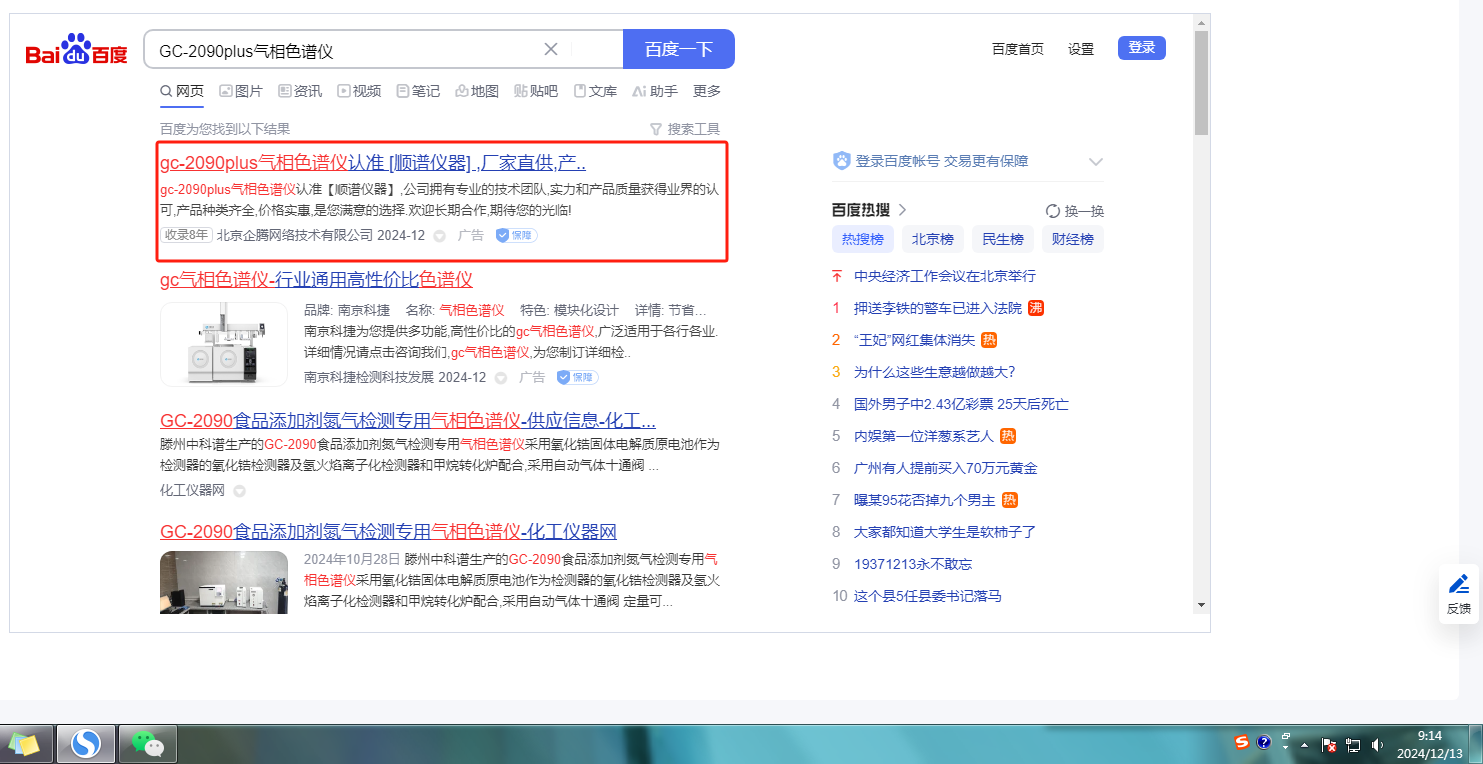Select the 网页 search tab

click(x=182, y=91)
